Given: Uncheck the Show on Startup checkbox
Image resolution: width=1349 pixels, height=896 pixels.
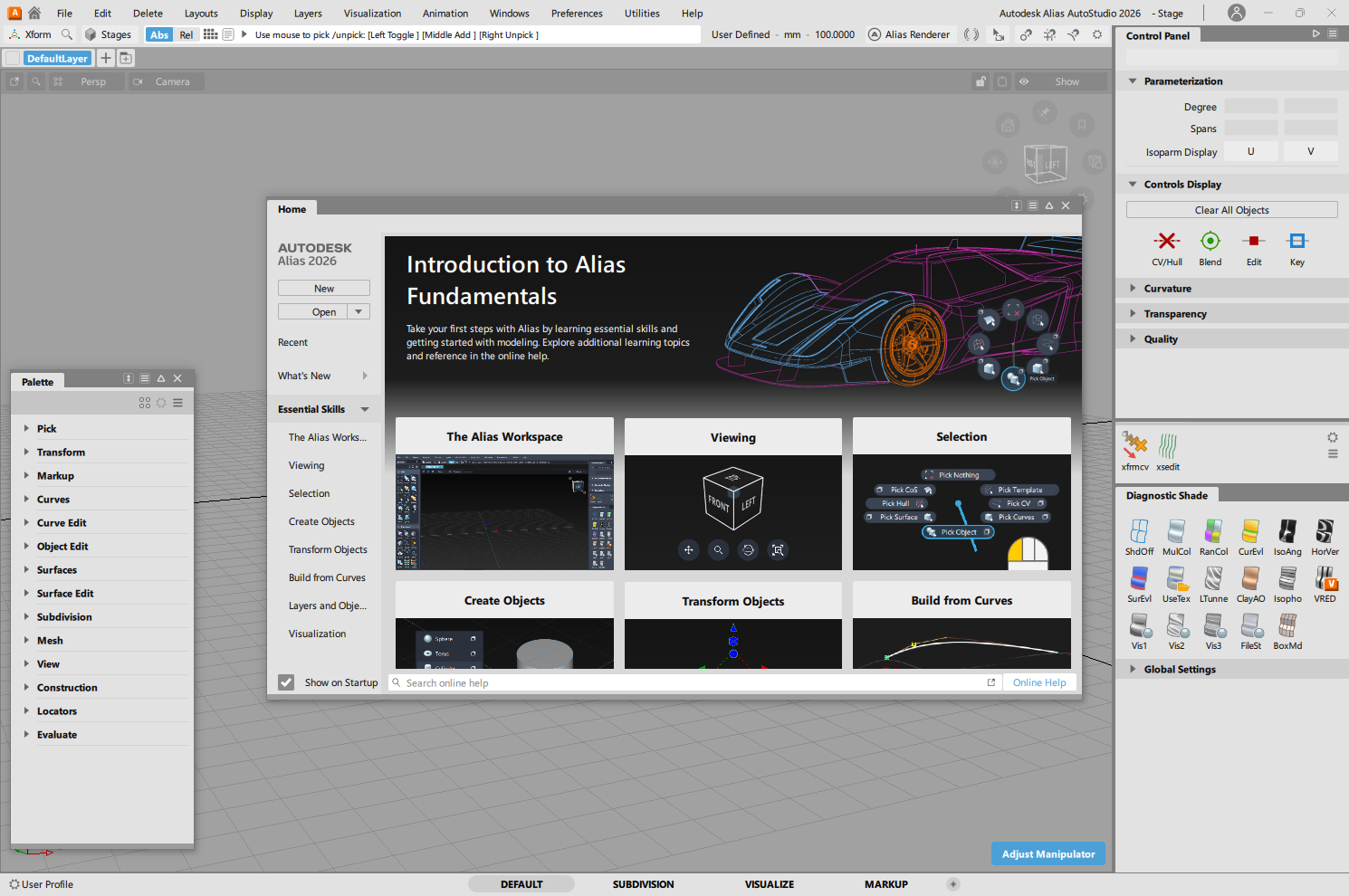Looking at the screenshot, I should point(286,682).
